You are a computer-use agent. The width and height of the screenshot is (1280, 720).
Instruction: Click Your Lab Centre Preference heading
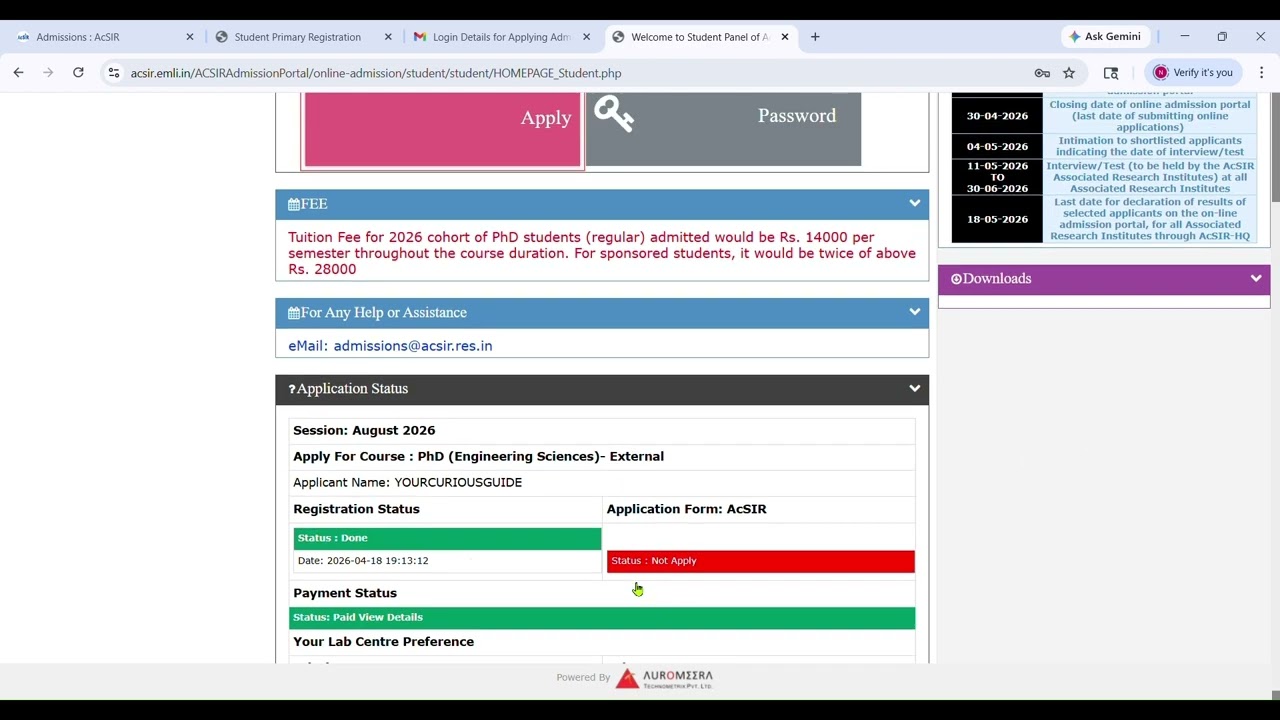click(x=383, y=642)
